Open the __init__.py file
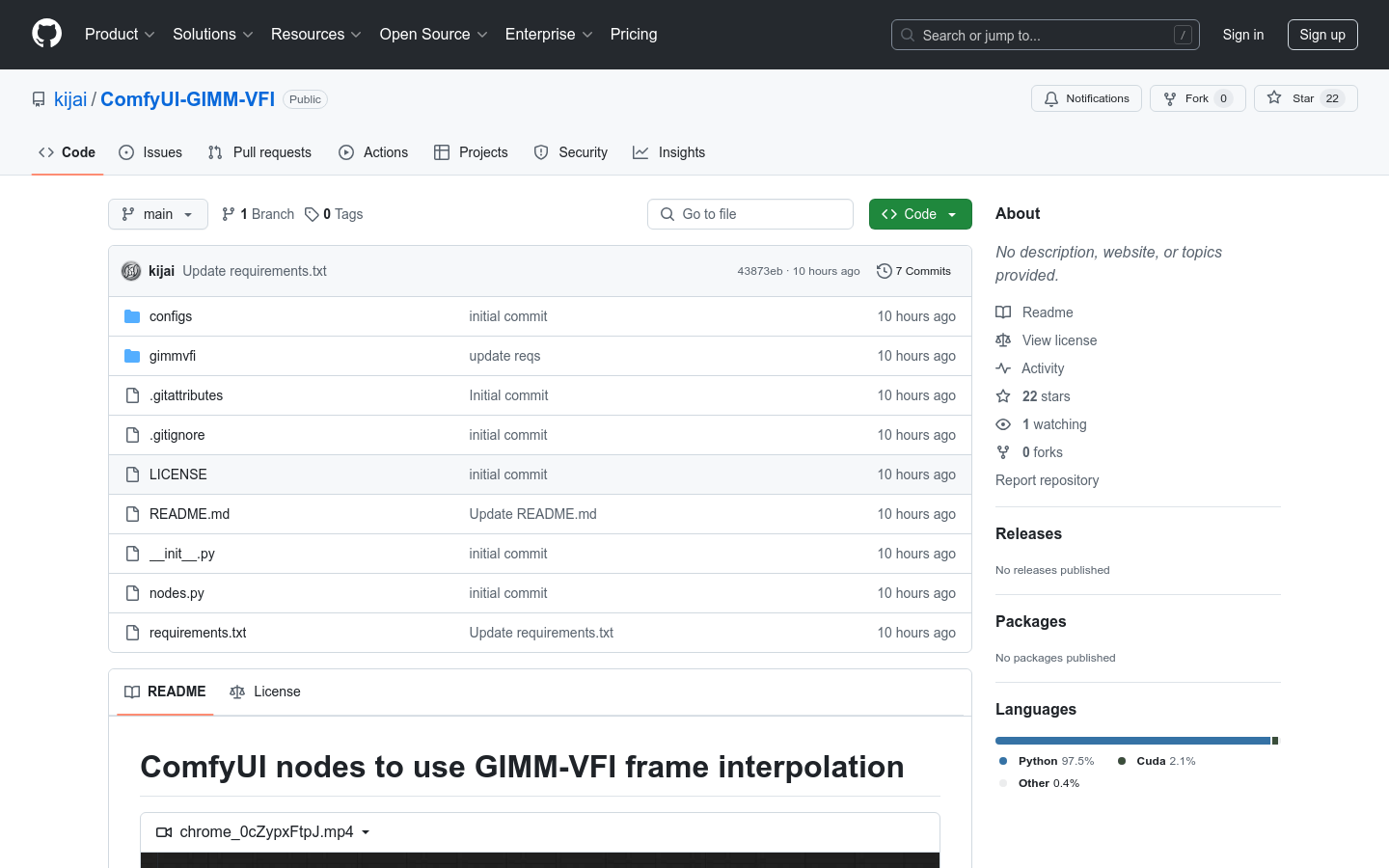Viewport: 1389px width, 868px height. (x=181, y=554)
